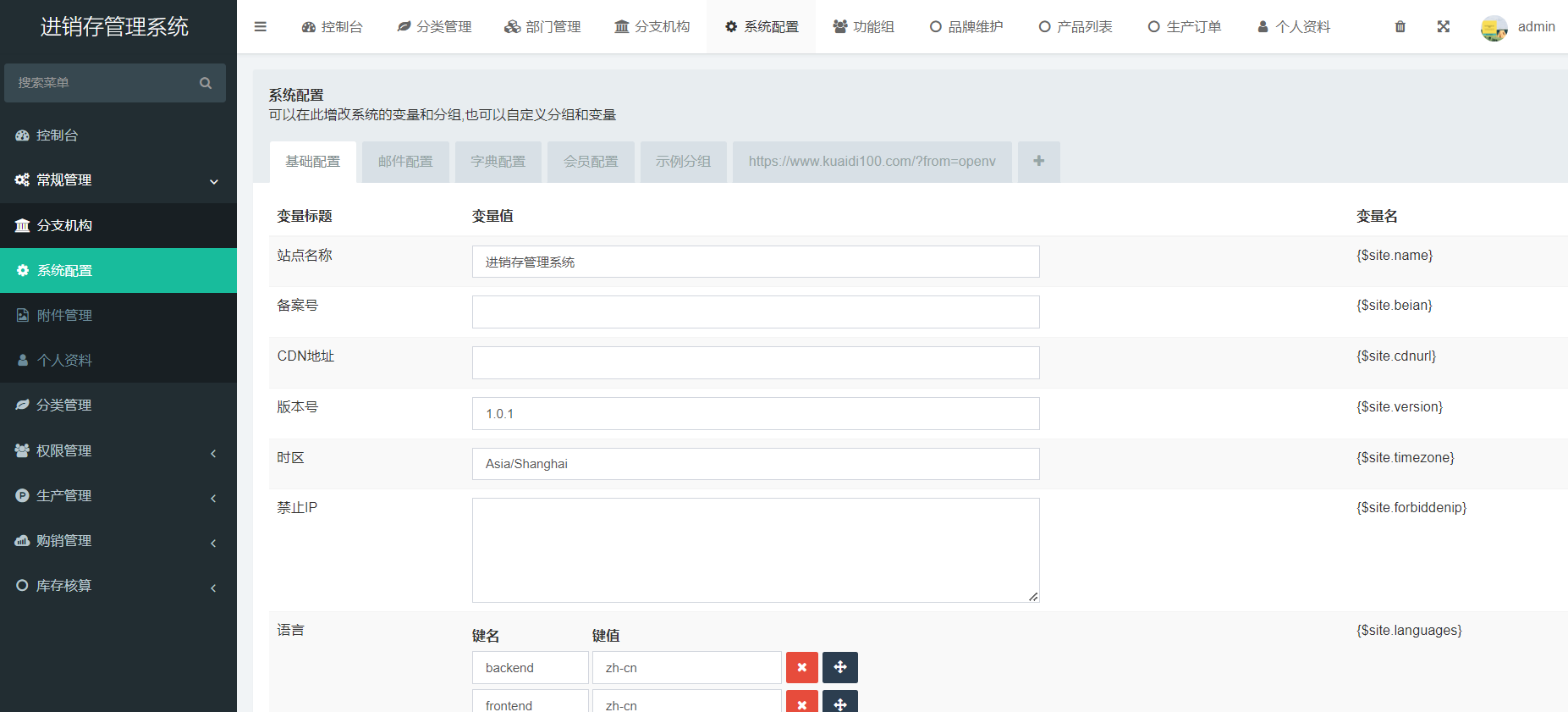Click the circle icon beside 库存核算

23,585
